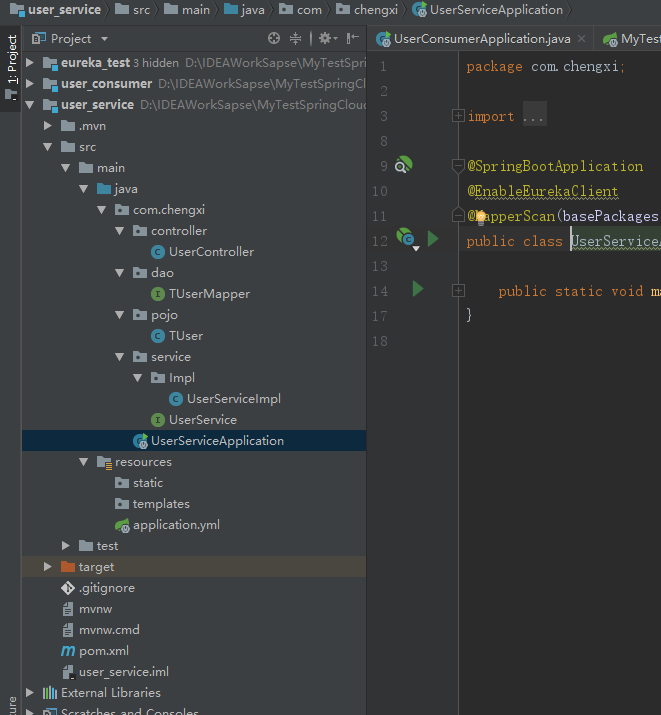Collapse the Impl package arrow
The width and height of the screenshot is (661, 715).
[x=138, y=378]
